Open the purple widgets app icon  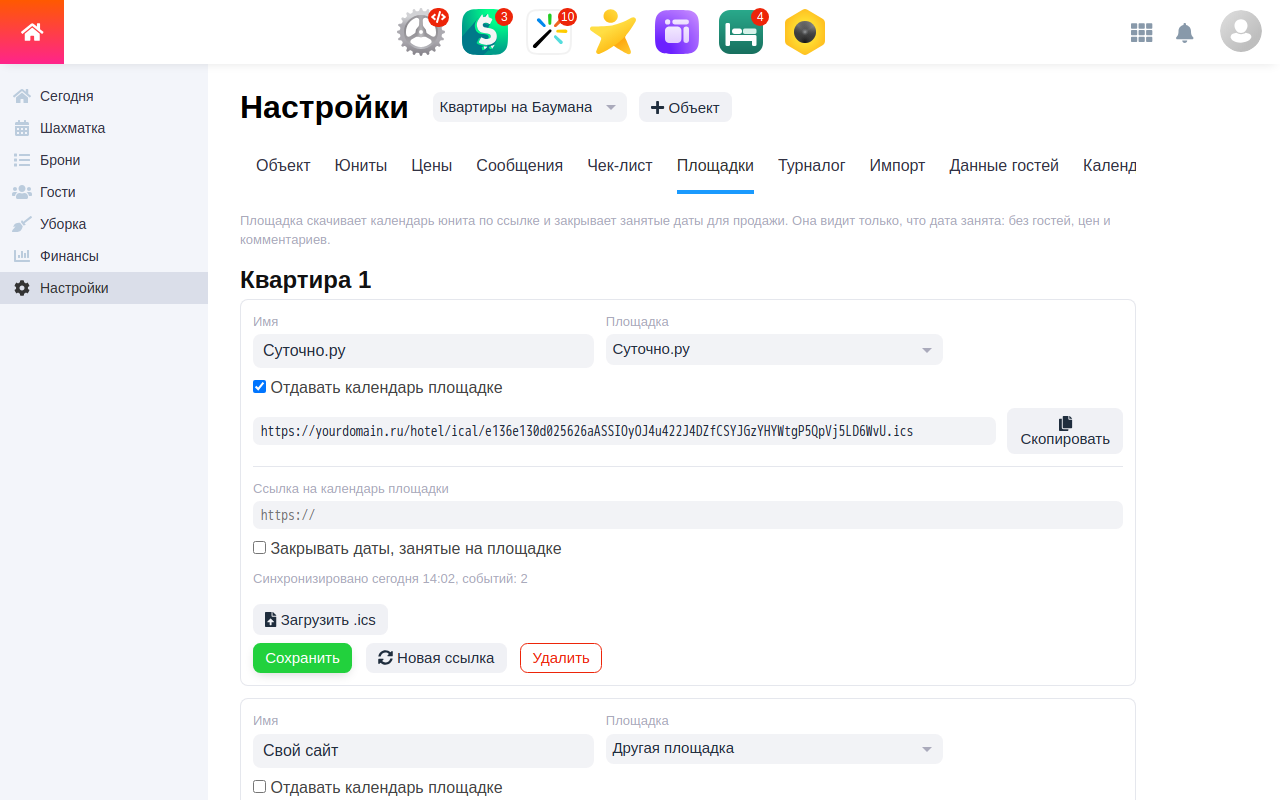677,32
